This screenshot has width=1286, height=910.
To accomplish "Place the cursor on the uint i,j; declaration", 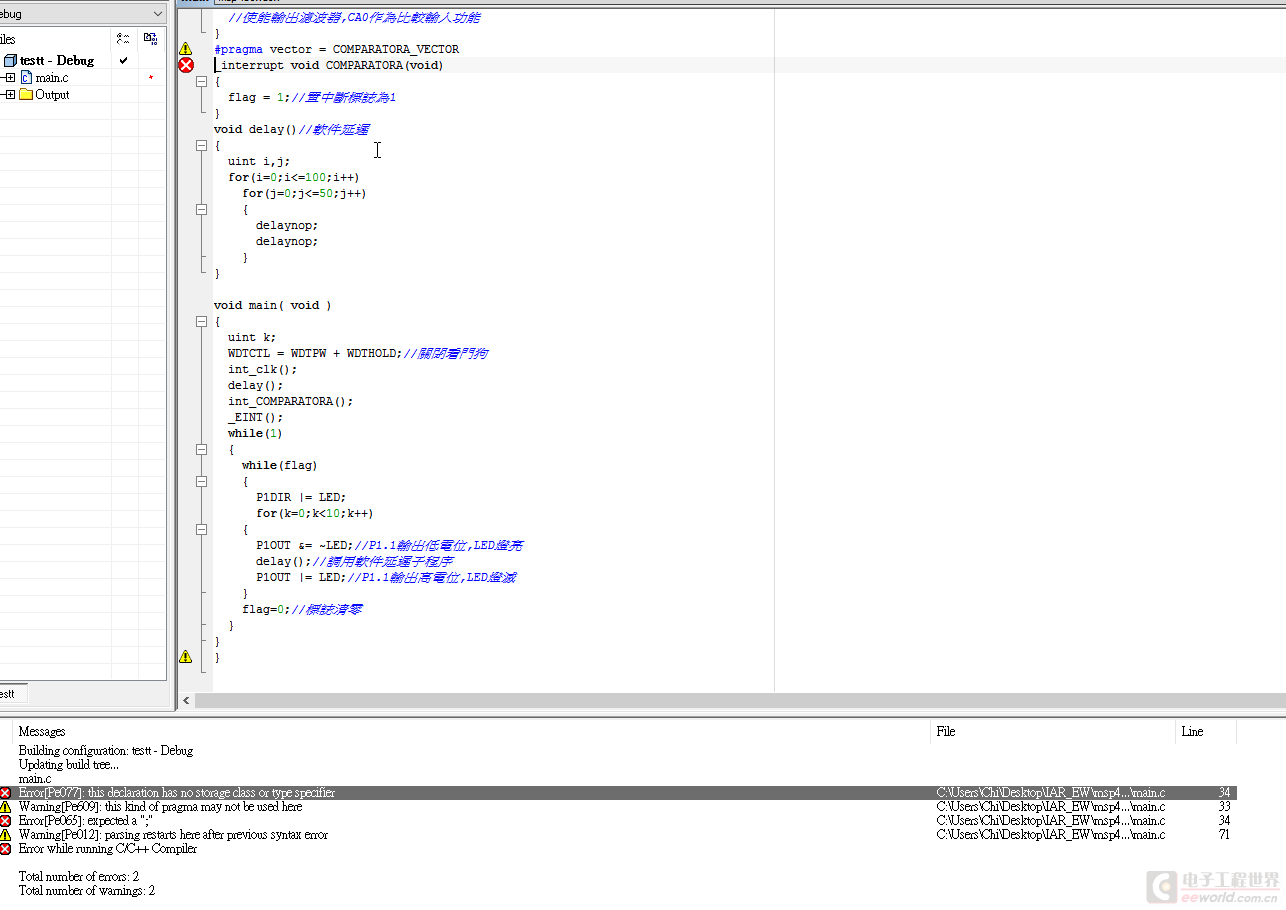I will pyautogui.click(x=258, y=161).
